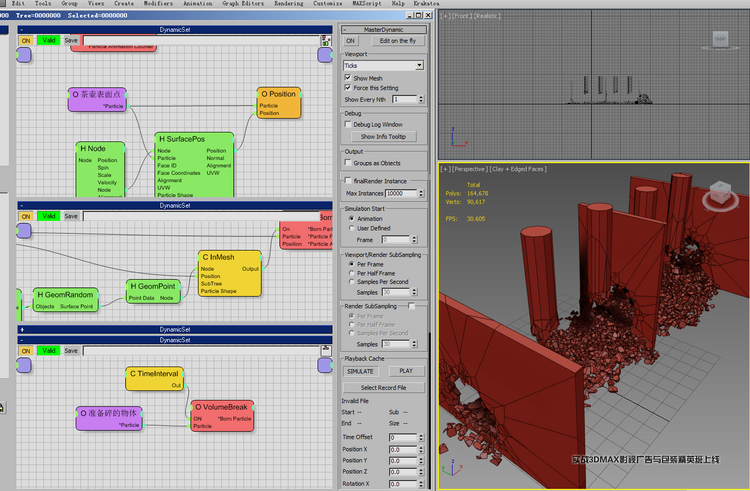Image resolution: width=750 pixels, height=491 pixels.
Task: Click input connector block of bottom DynamicSet
Action: (24, 366)
